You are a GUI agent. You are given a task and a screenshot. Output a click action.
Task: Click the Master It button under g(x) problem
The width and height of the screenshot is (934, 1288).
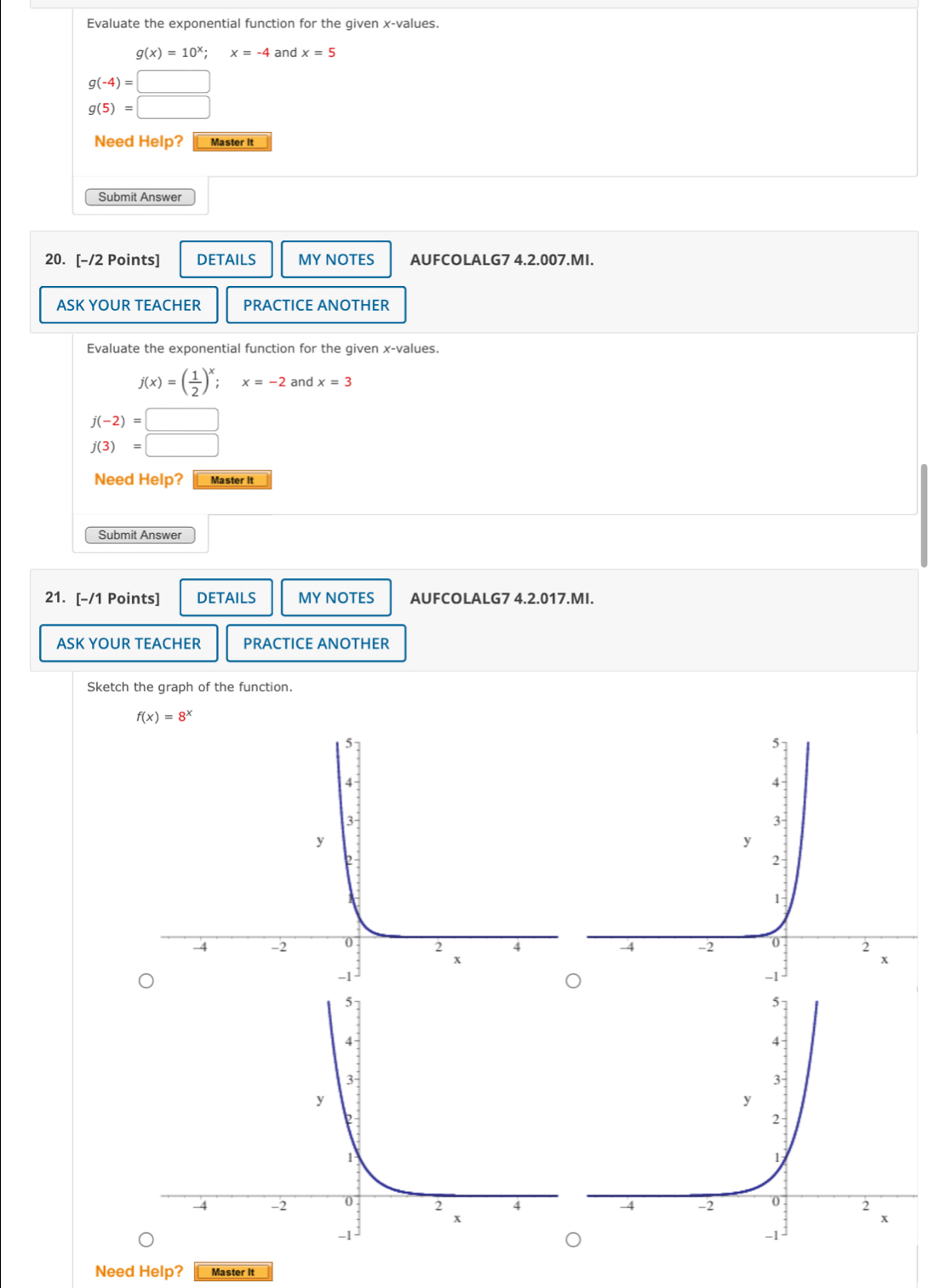[x=232, y=141]
